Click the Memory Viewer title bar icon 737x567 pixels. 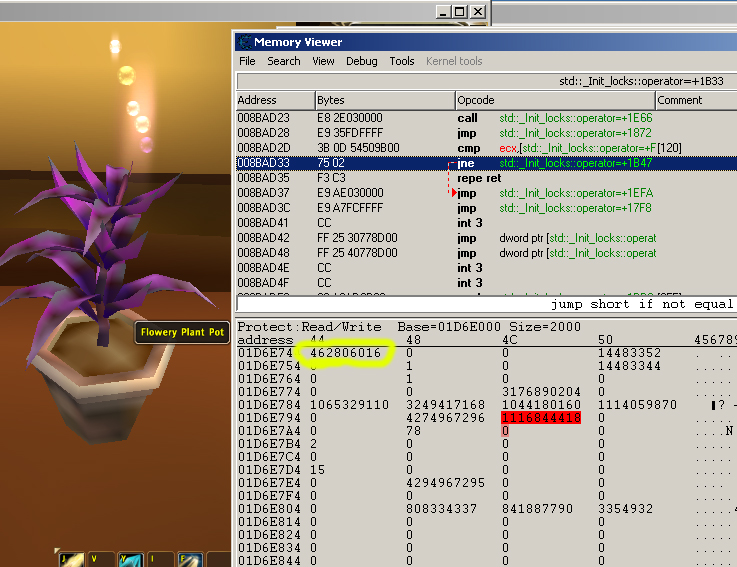pyautogui.click(x=244, y=42)
